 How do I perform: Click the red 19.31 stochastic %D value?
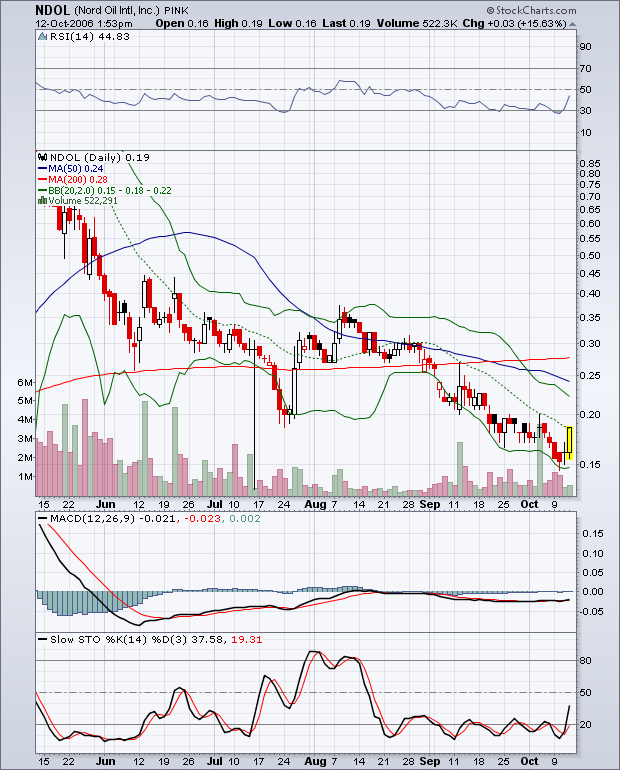click(246, 639)
